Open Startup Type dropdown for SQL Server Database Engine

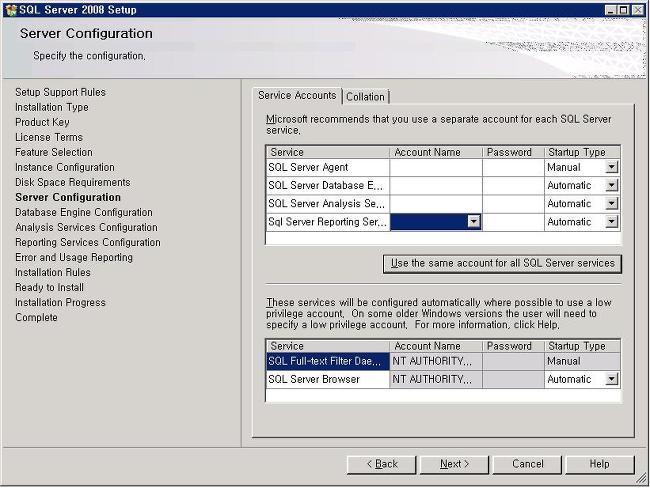click(x=611, y=185)
